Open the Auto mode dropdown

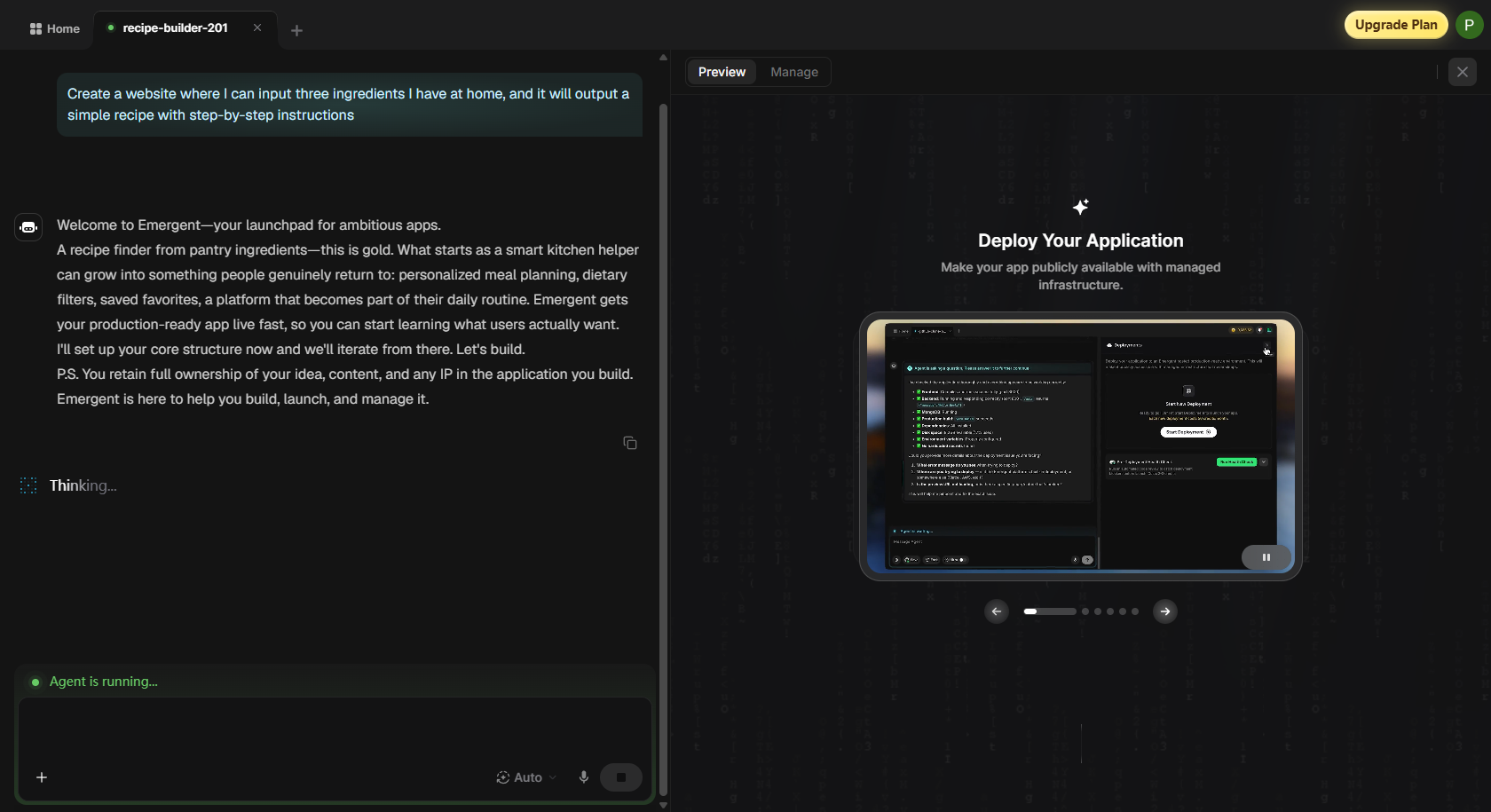pos(526,777)
